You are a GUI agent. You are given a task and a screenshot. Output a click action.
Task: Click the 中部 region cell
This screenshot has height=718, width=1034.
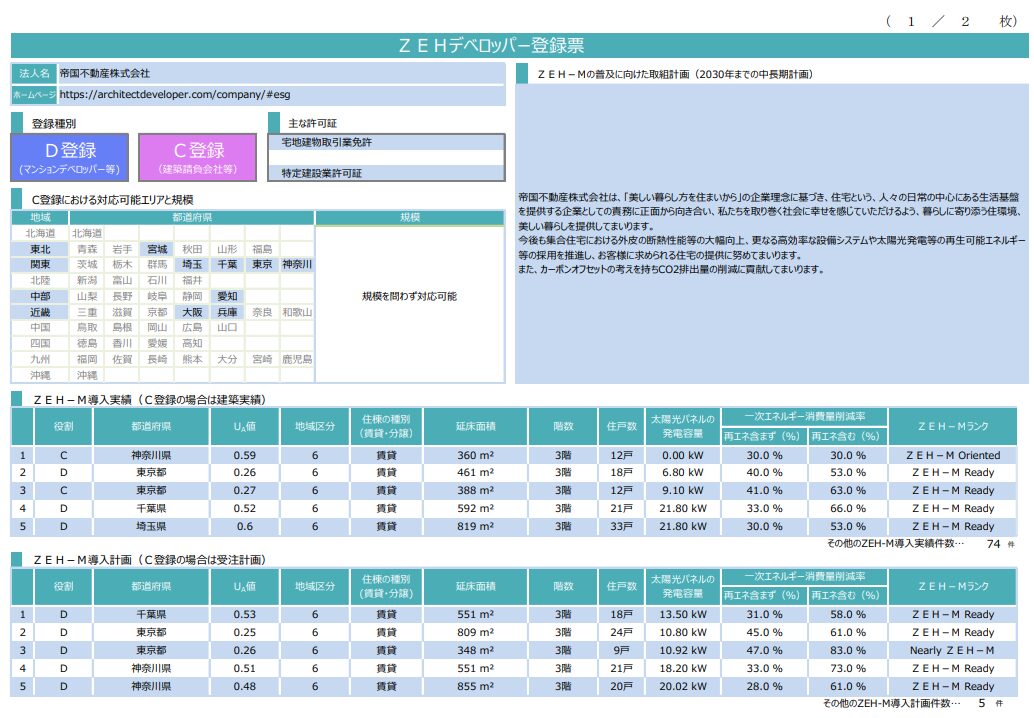pyautogui.click(x=40, y=296)
